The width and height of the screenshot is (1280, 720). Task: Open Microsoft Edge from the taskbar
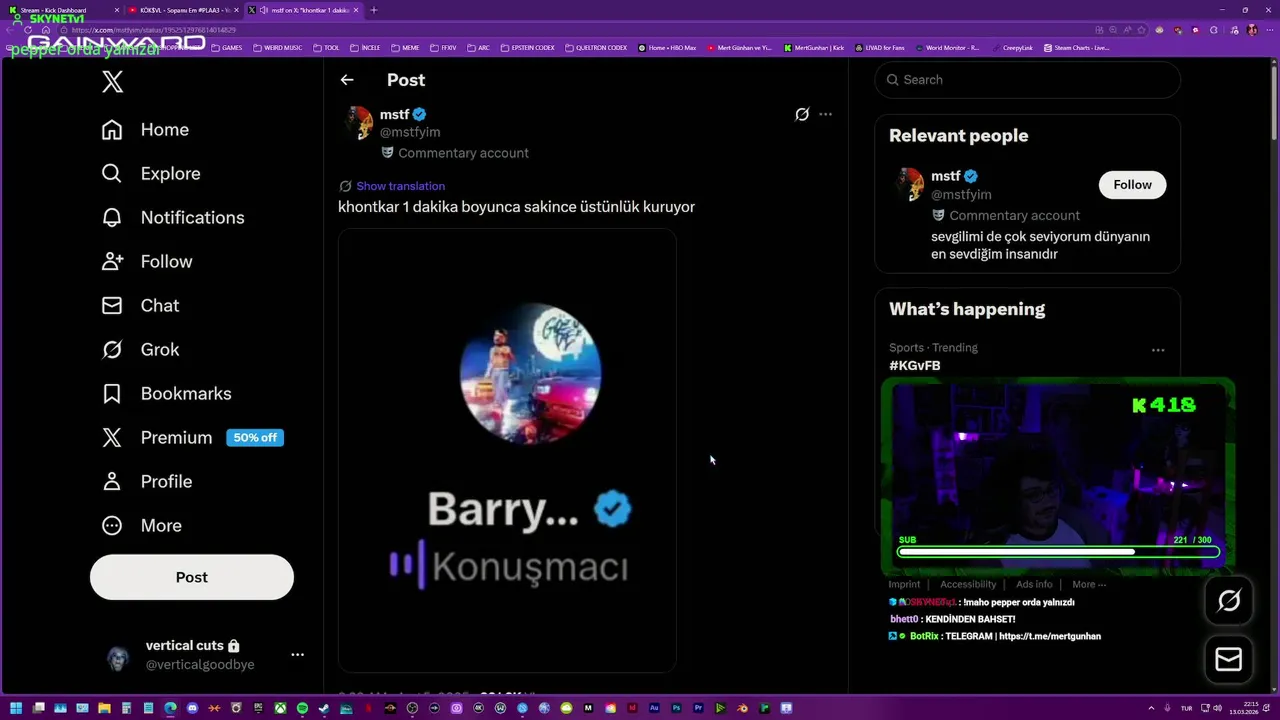pos(170,708)
